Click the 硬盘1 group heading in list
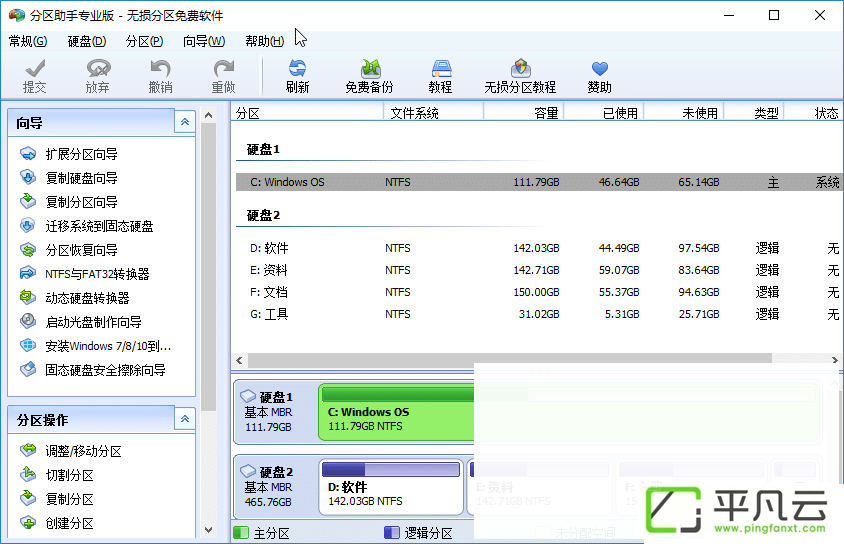Screen dimensions: 844x544 point(263,150)
